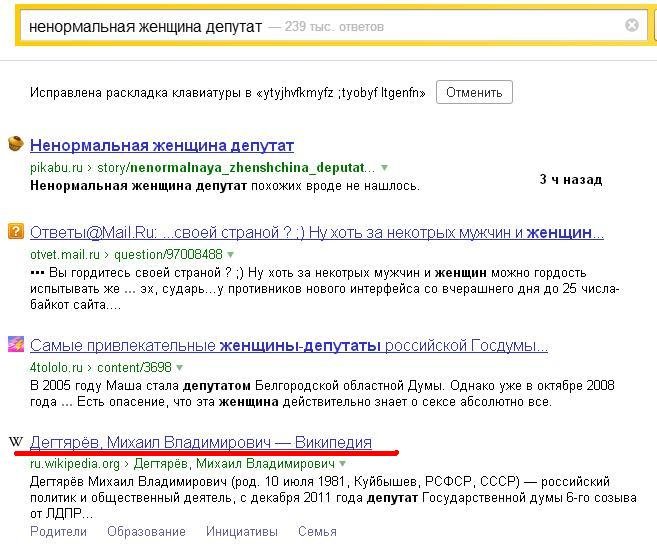657x554 pixels.
Task: Clear the search query with the X icon
Action: [x=631, y=26]
